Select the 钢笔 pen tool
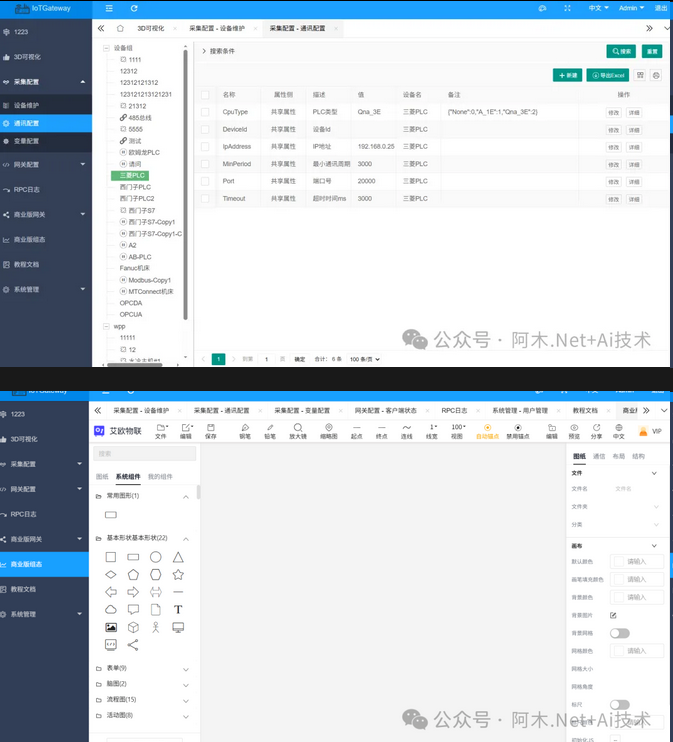This screenshot has width=673, height=742. (244, 431)
